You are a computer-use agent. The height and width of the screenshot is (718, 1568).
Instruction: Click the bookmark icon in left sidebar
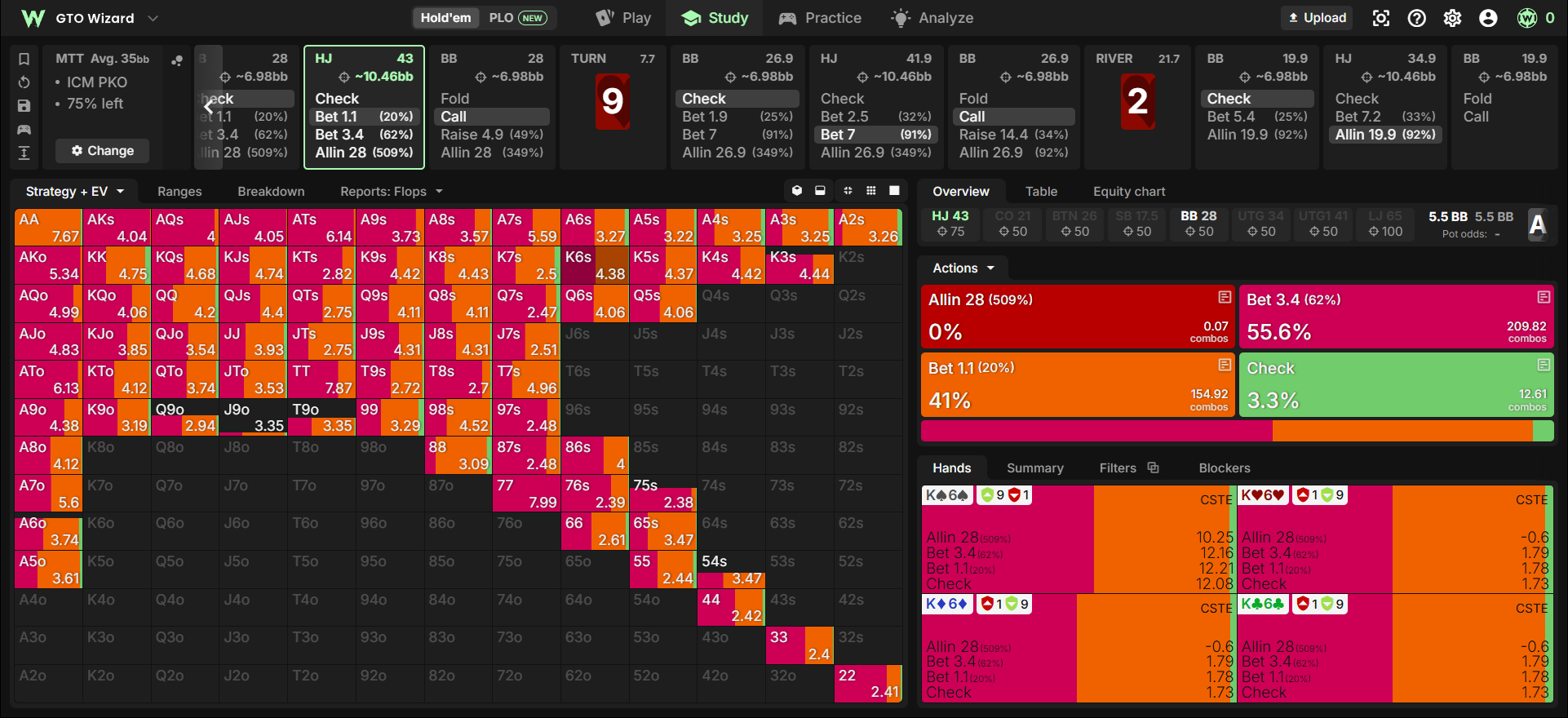pyautogui.click(x=24, y=59)
